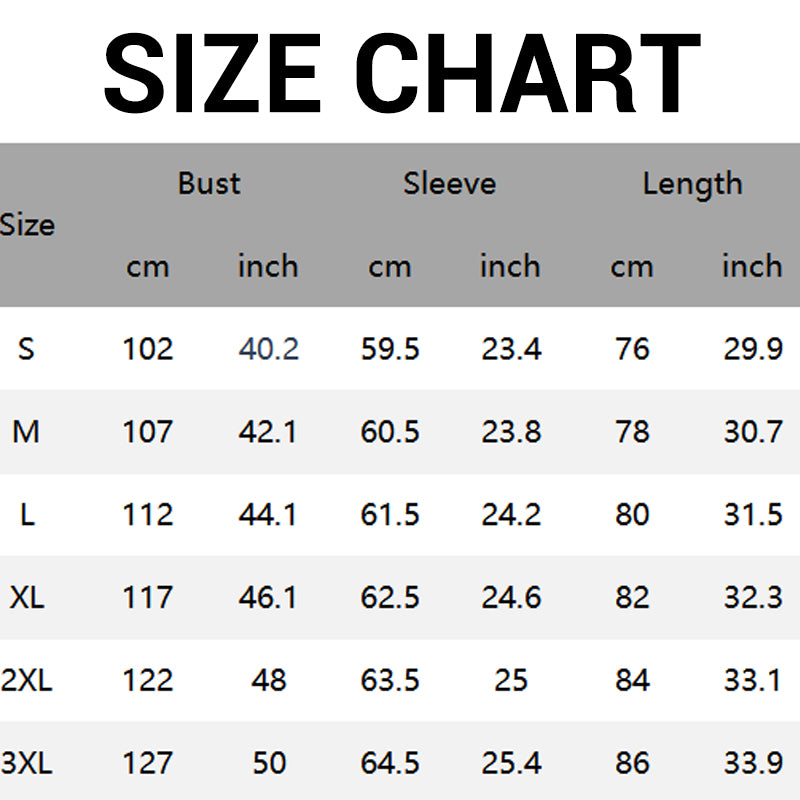Click bust value 48 for 2XL

tap(269, 681)
